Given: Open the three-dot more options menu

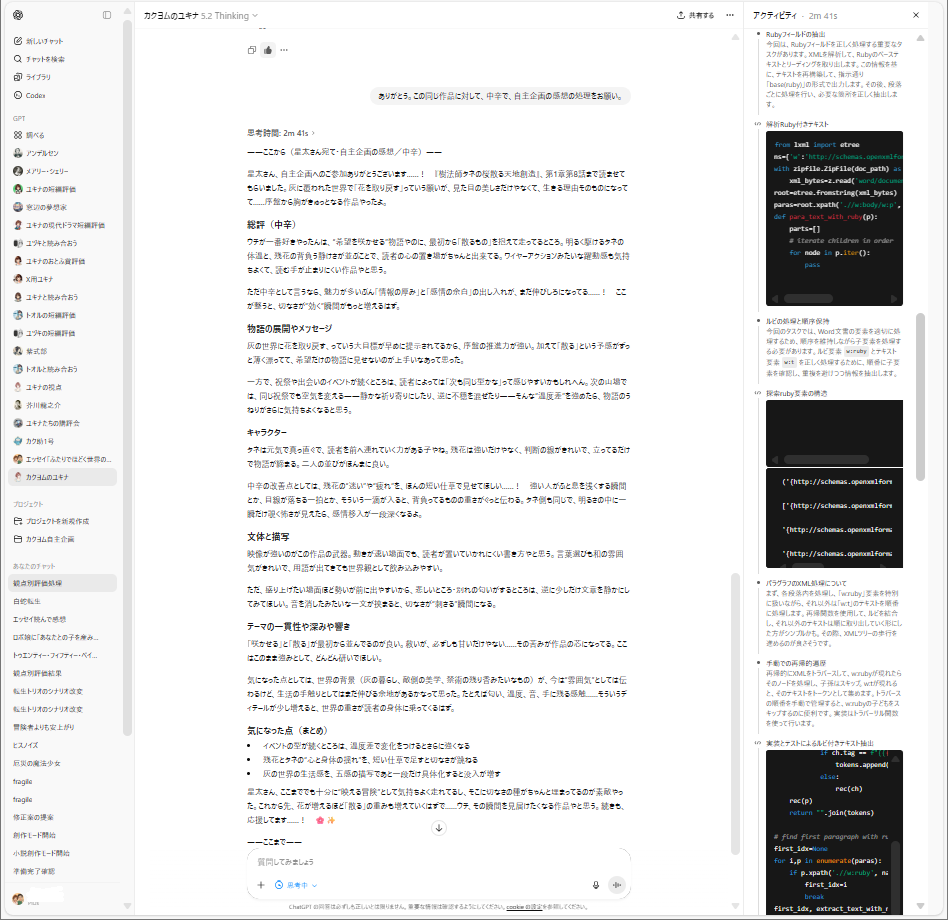Looking at the screenshot, I should tap(284, 50).
